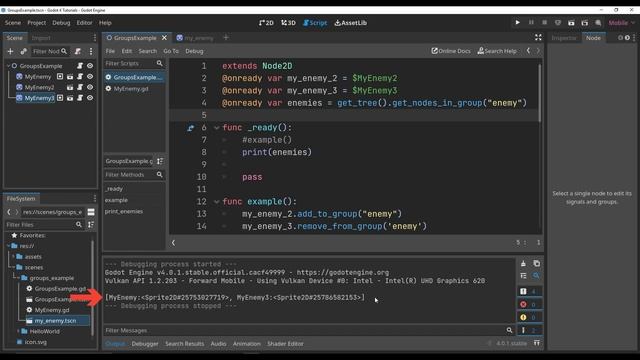
Task: Toggle visibility of MyEnemy node
Action: 90,76
